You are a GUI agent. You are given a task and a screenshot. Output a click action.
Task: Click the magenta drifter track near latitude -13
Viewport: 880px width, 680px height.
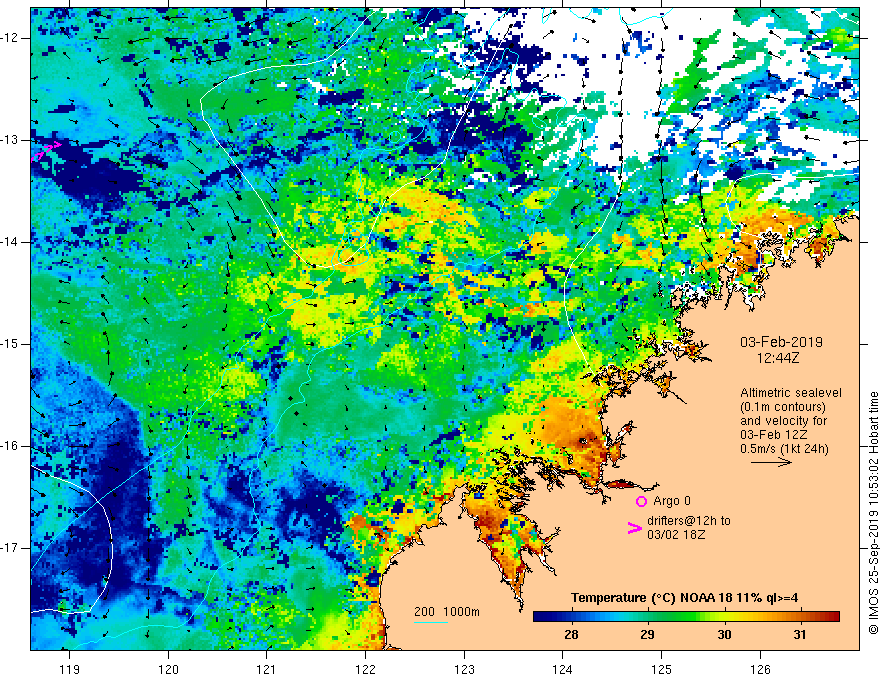tap(47, 150)
